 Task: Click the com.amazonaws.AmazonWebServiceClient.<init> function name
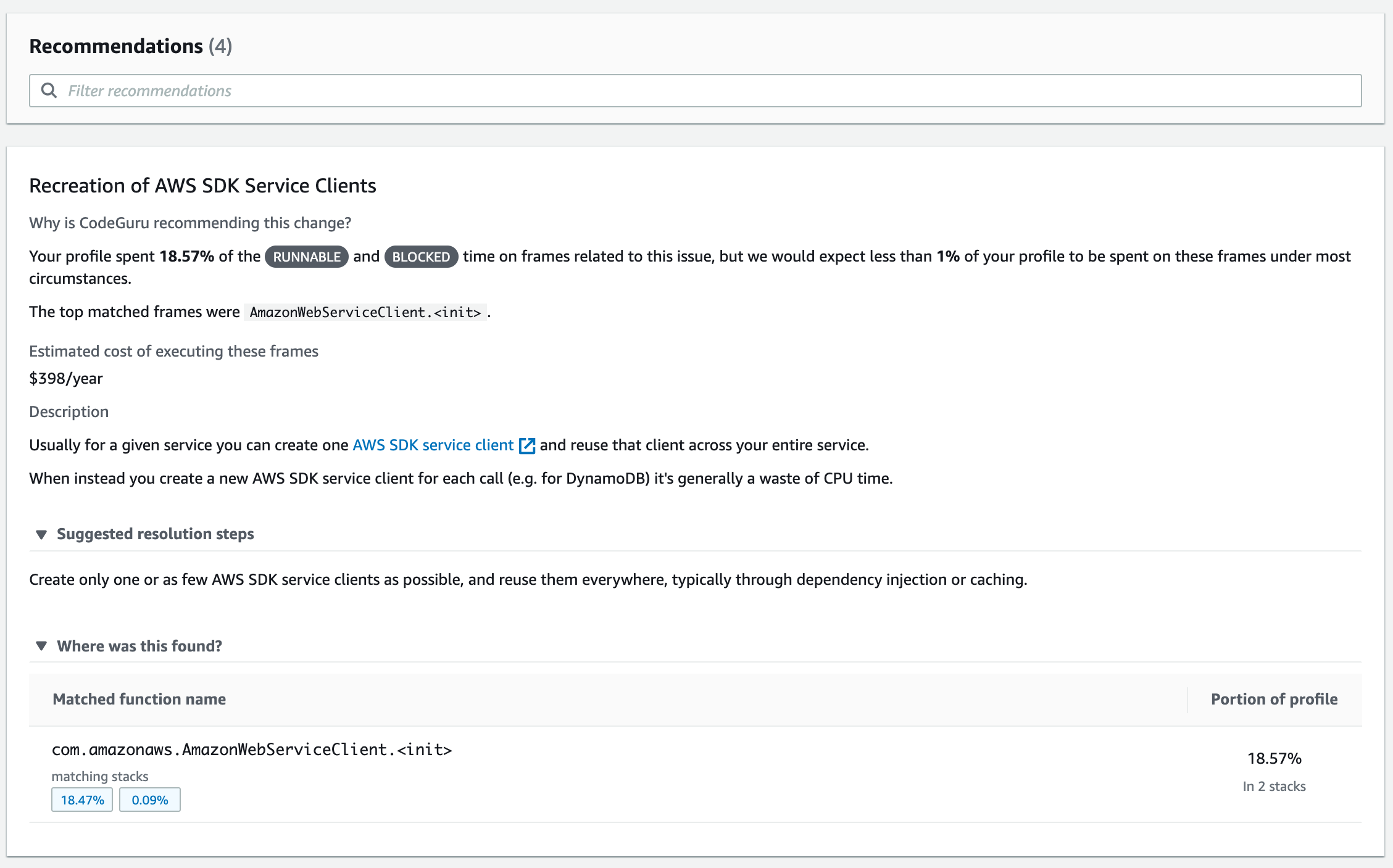pyautogui.click(x=252, y=750)
